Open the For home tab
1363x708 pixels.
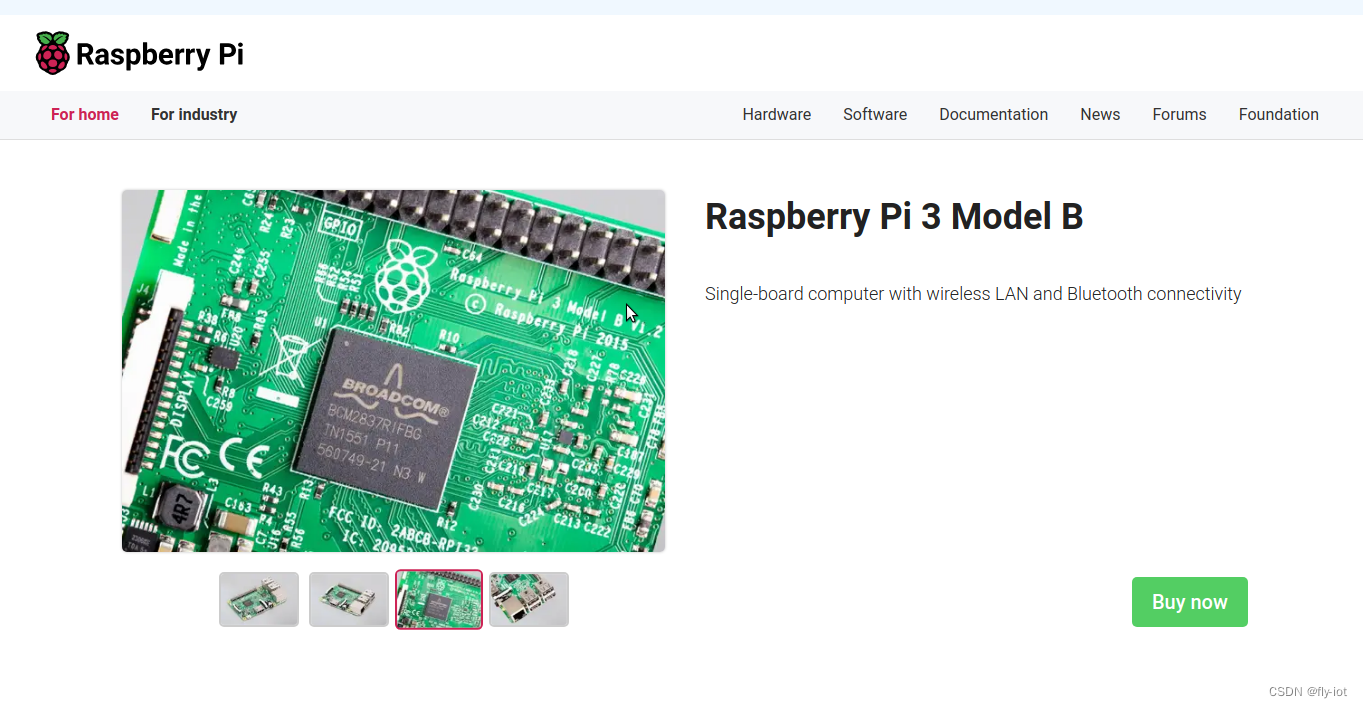coord(85,115)
